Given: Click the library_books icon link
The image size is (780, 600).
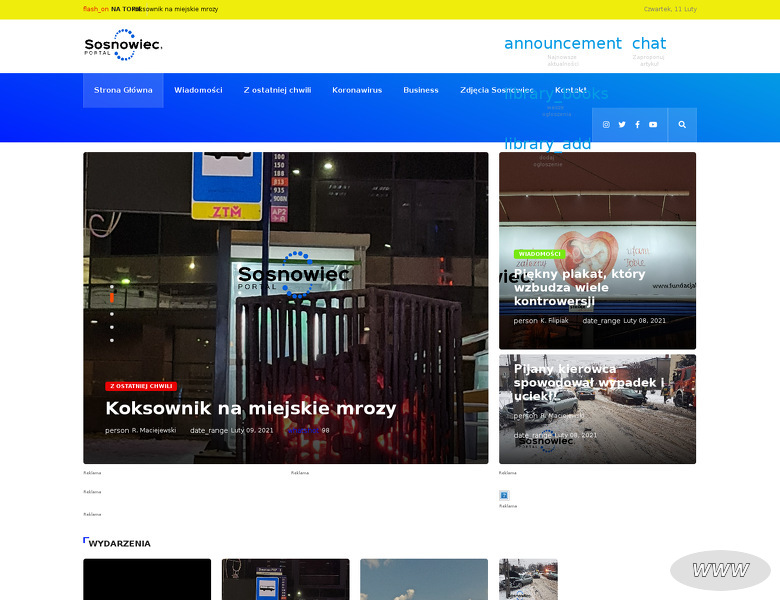Looking at the screenshot, I should point(556,94).
